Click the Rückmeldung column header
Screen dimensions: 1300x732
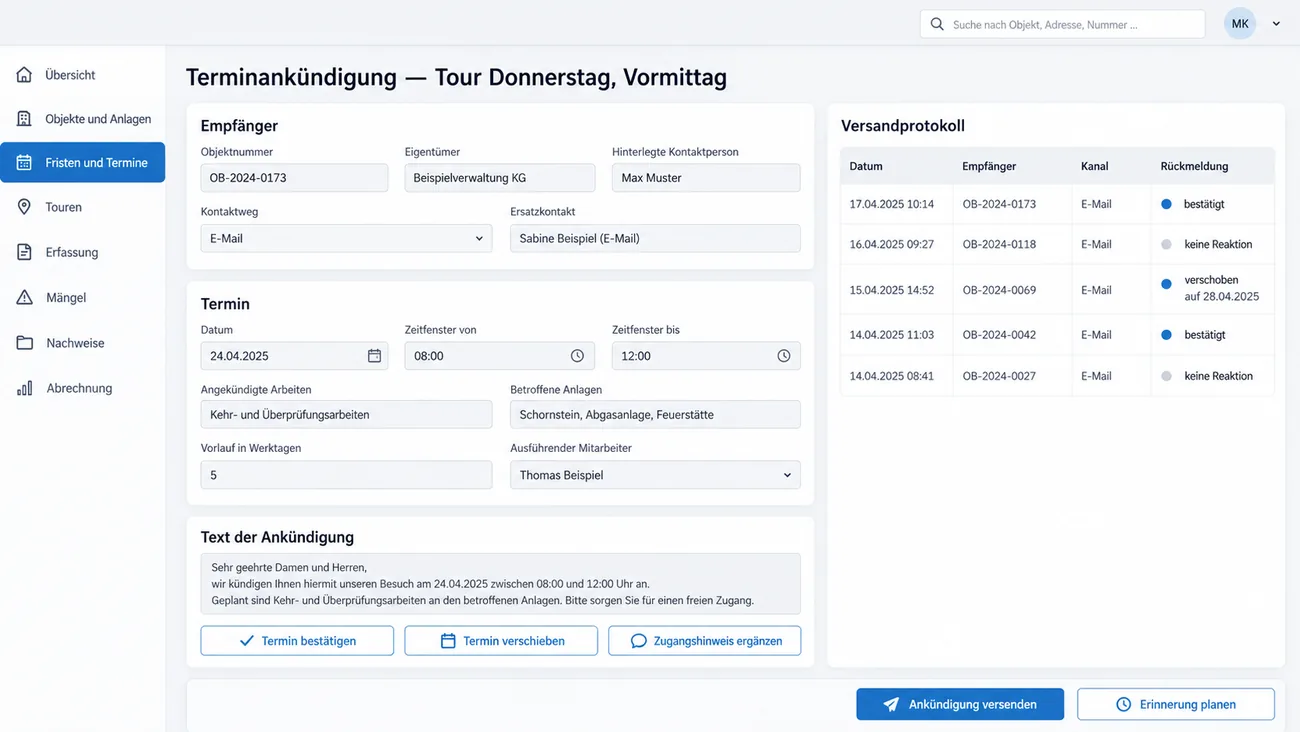click(1194, 166)
